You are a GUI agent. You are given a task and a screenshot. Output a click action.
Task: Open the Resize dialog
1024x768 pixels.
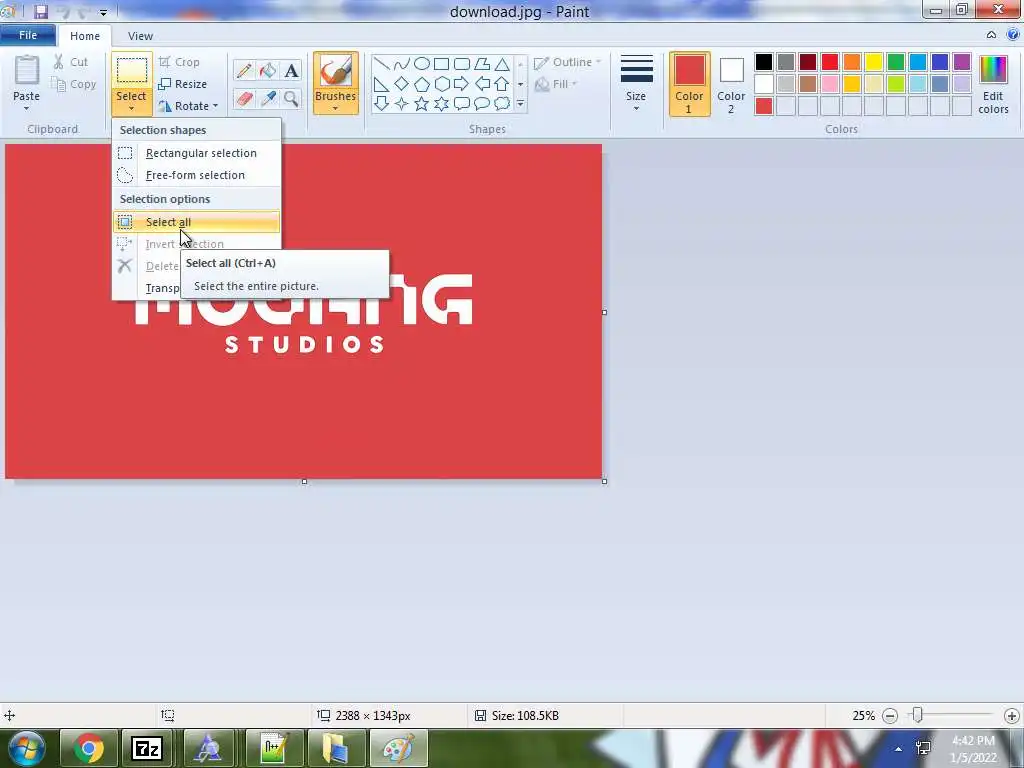tap(183, 84)
